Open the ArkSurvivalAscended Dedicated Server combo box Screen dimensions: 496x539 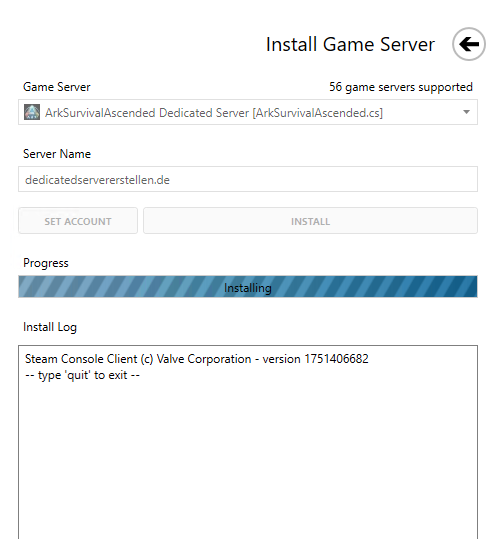tap(248, 112)
